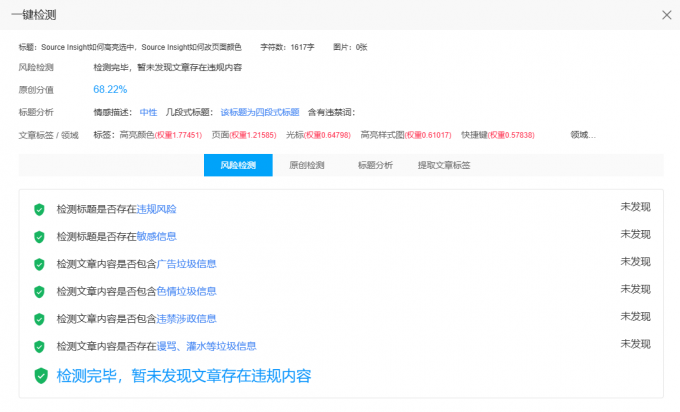Open the 标题分析 tab
The width and height of the screenshot is (680, 412).
tap(375, 165)
